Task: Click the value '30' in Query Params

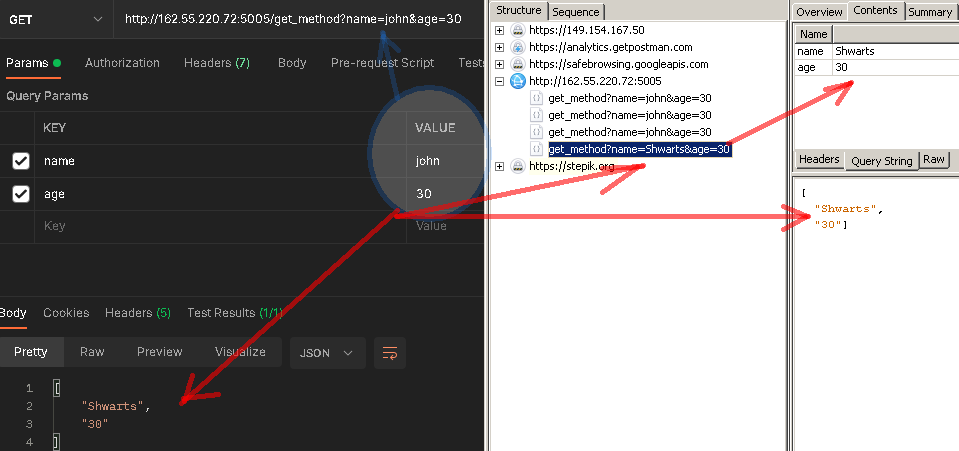Action: pyautogui.click(x=424, y=194)
